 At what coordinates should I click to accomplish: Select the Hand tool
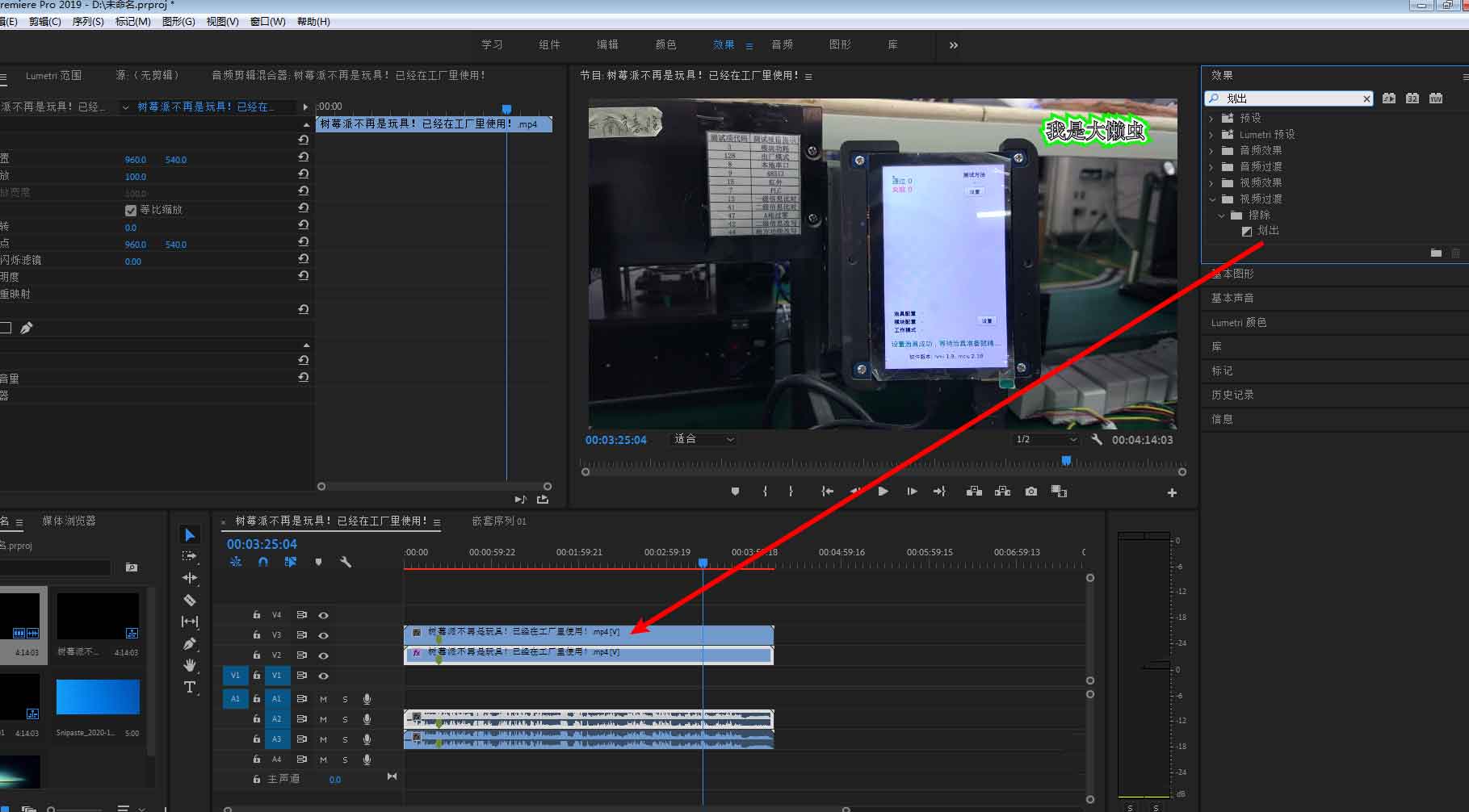[x=190, y=665]
